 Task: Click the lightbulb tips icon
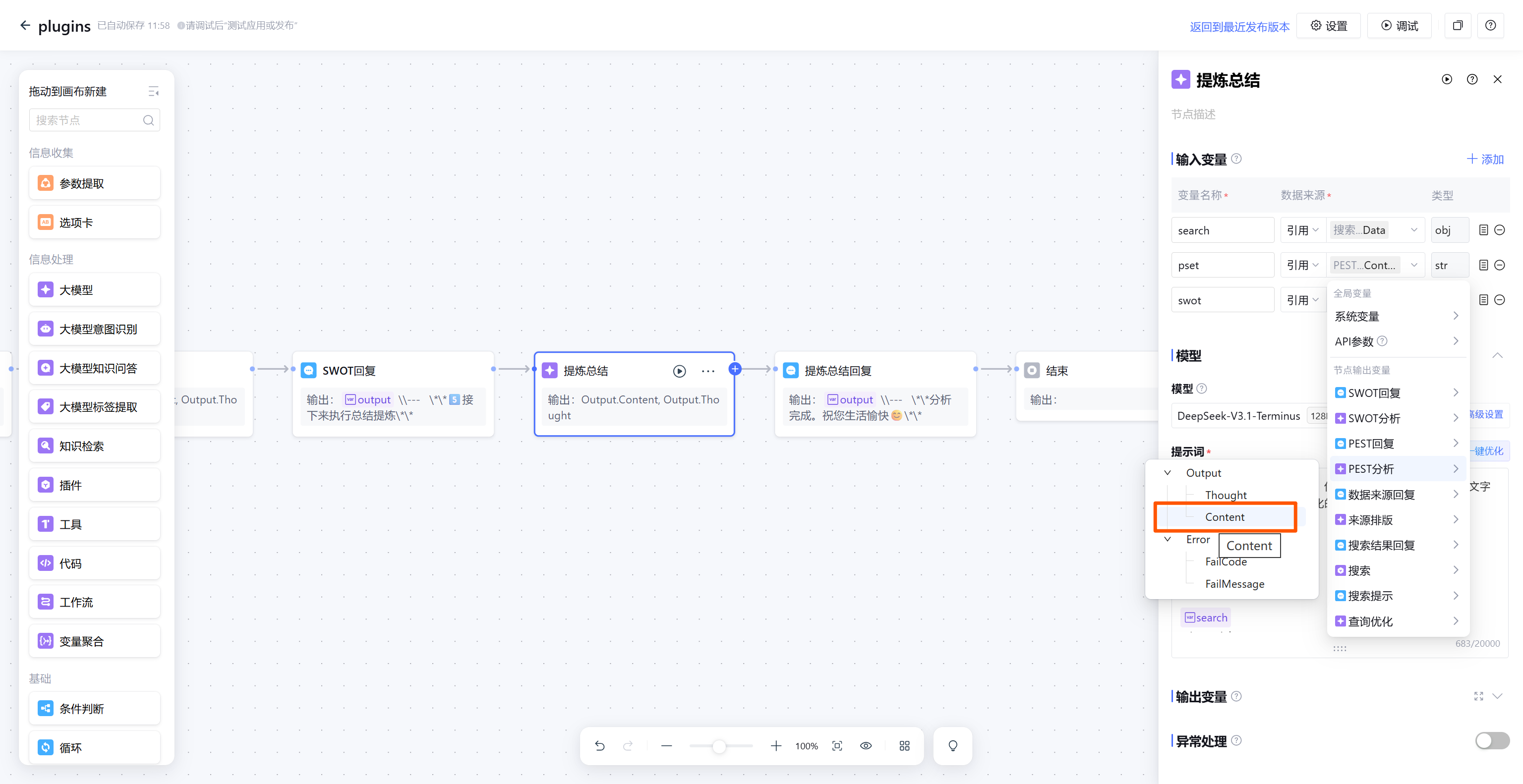[x=952, y=746]
